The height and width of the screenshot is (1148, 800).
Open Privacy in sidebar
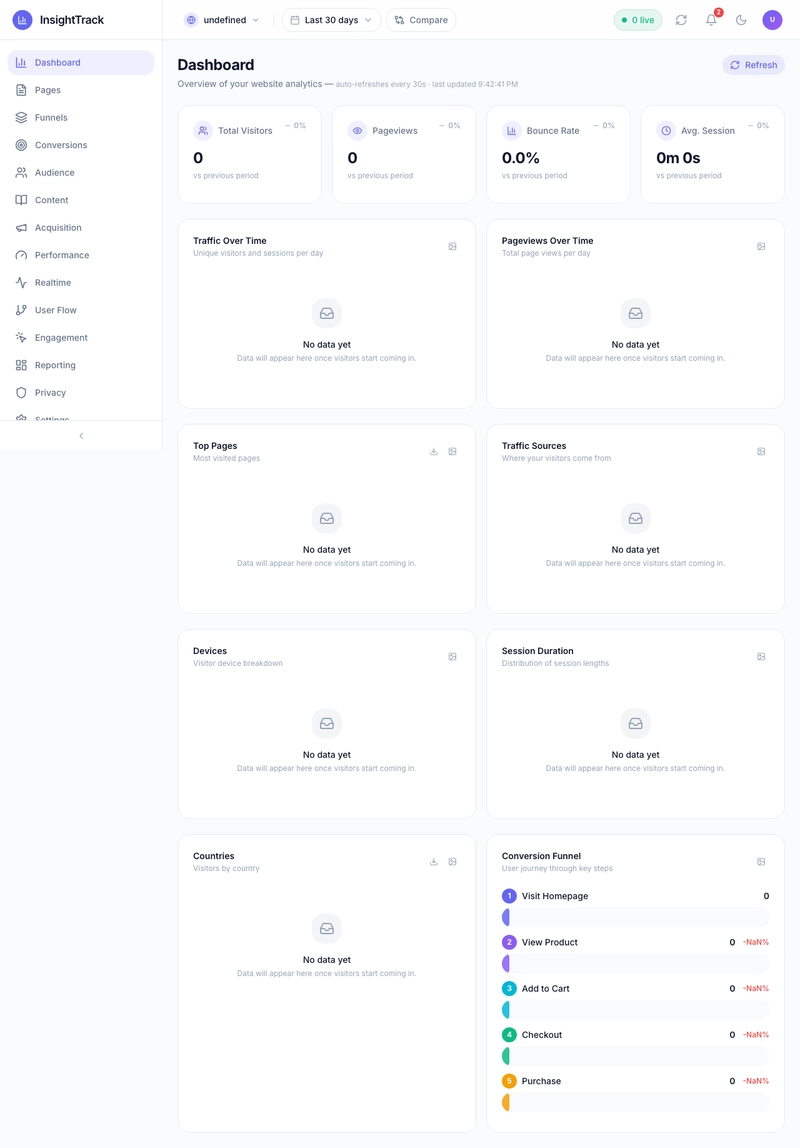coord(81,392)
